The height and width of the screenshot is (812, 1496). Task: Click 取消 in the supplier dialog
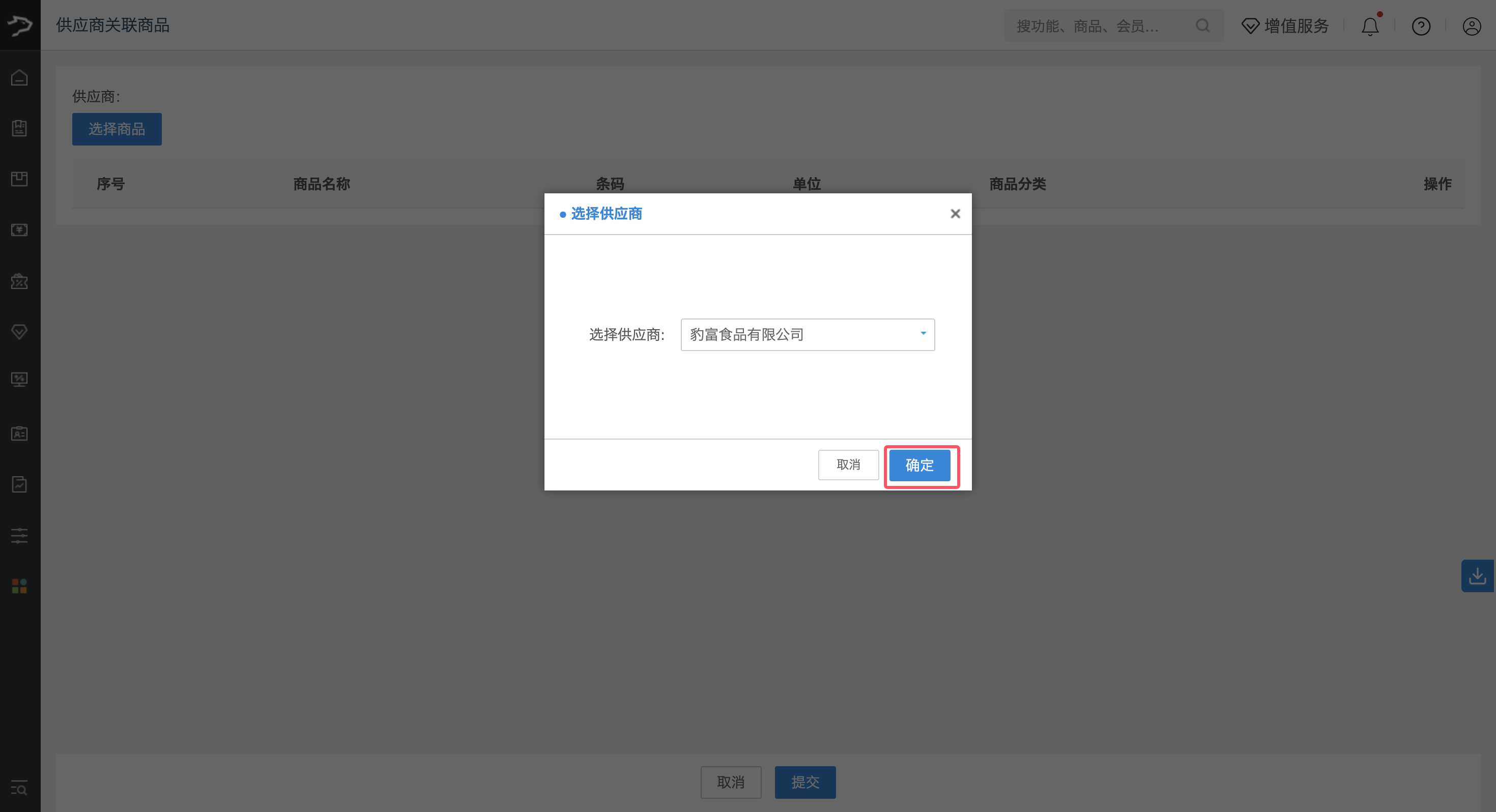pyautogui.click(x=848, y=465)
